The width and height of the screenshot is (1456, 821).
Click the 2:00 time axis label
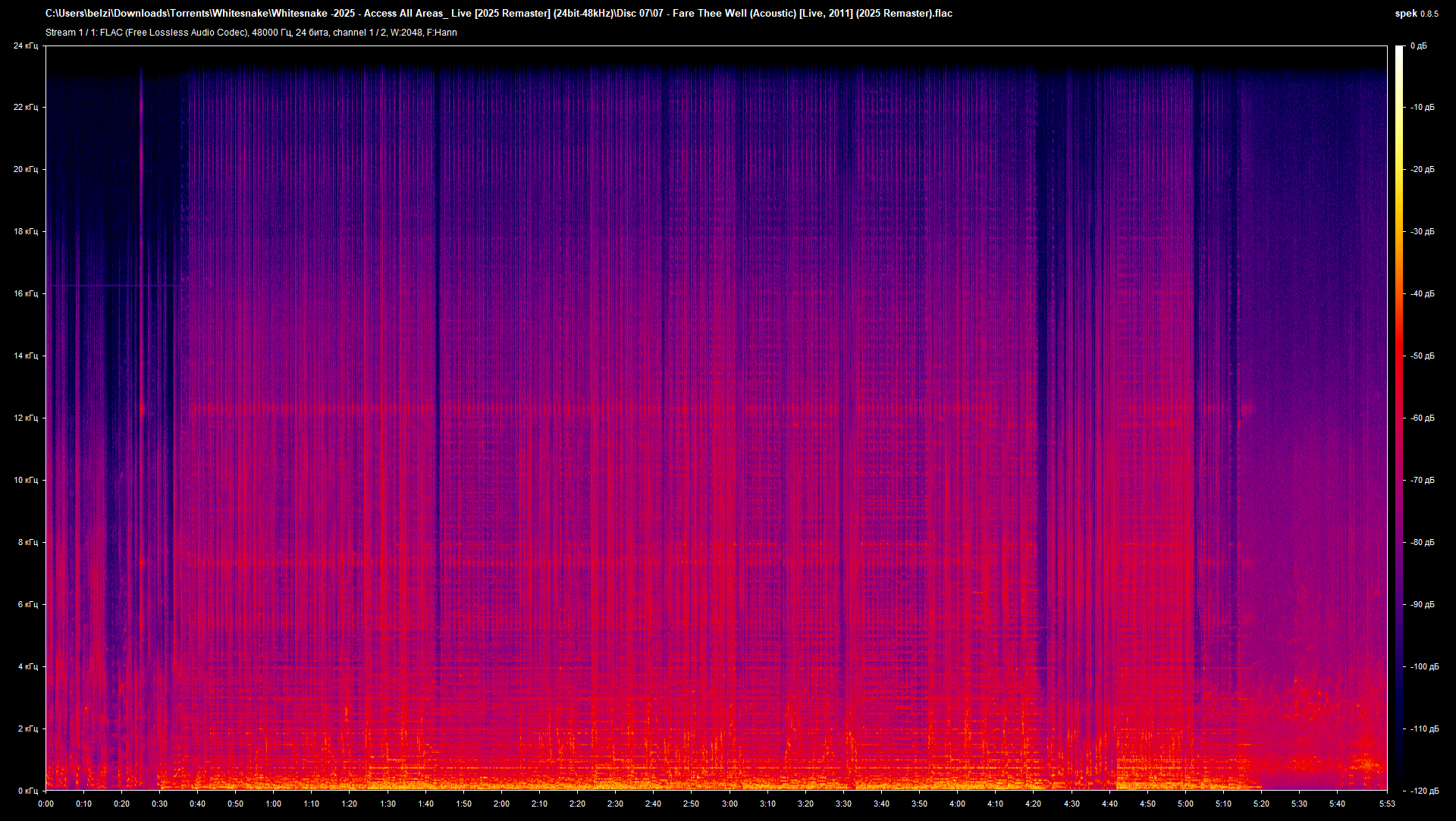click(x=501, y=804)
